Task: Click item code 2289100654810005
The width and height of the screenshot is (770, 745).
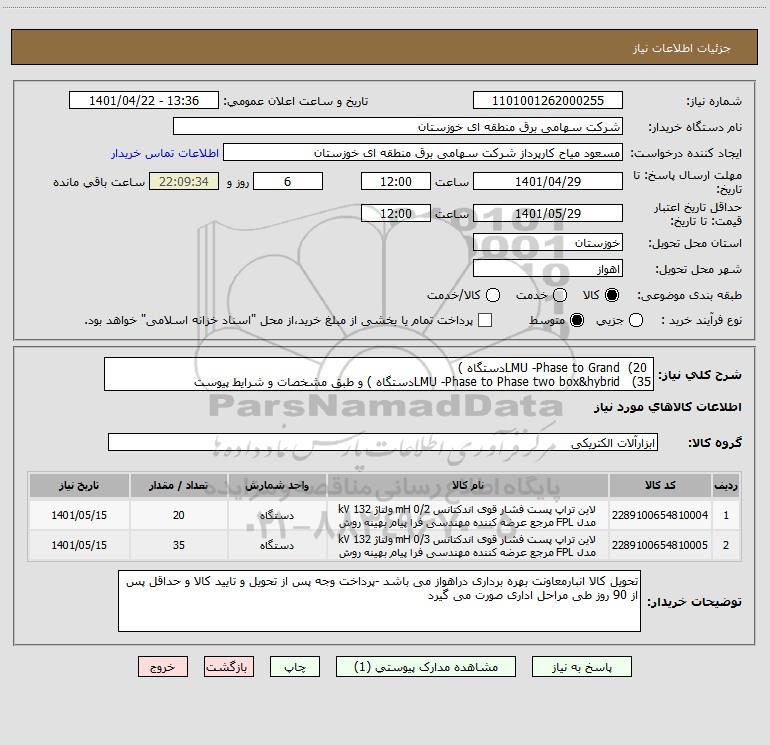Action: point(660,545)
